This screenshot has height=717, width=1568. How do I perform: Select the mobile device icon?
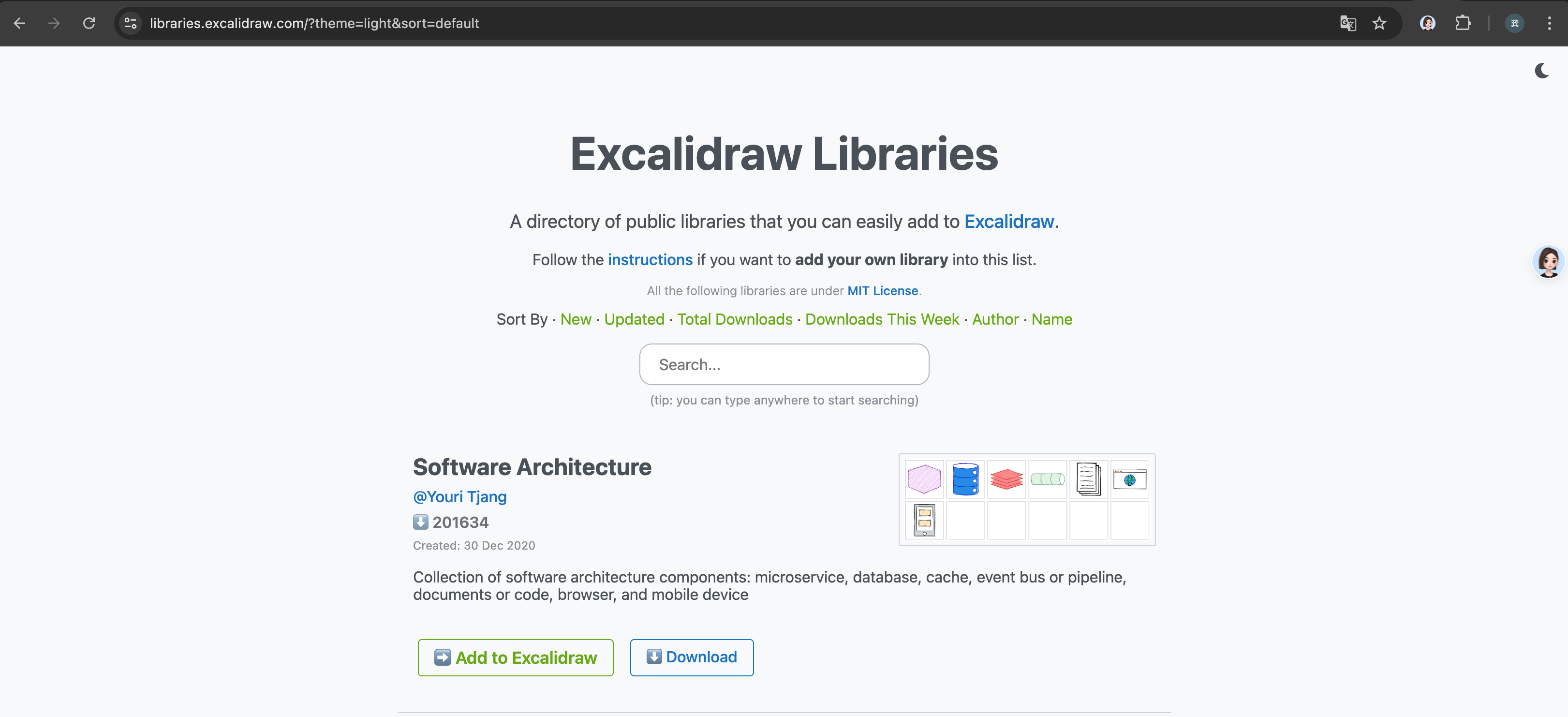(x=924, y=521)
